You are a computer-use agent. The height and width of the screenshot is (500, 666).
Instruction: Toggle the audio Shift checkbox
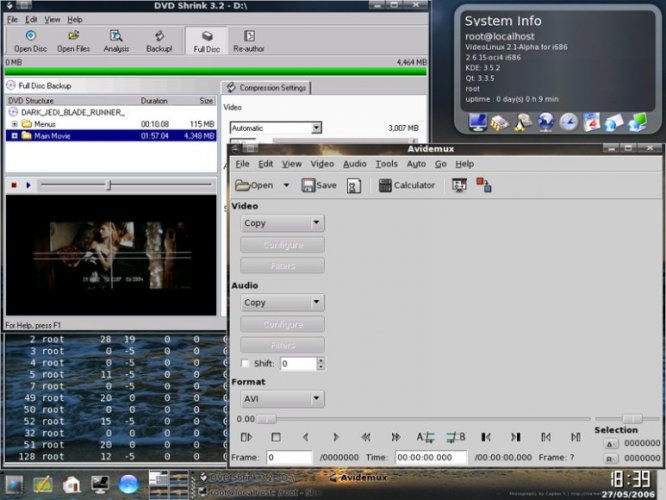coord(245,364)
